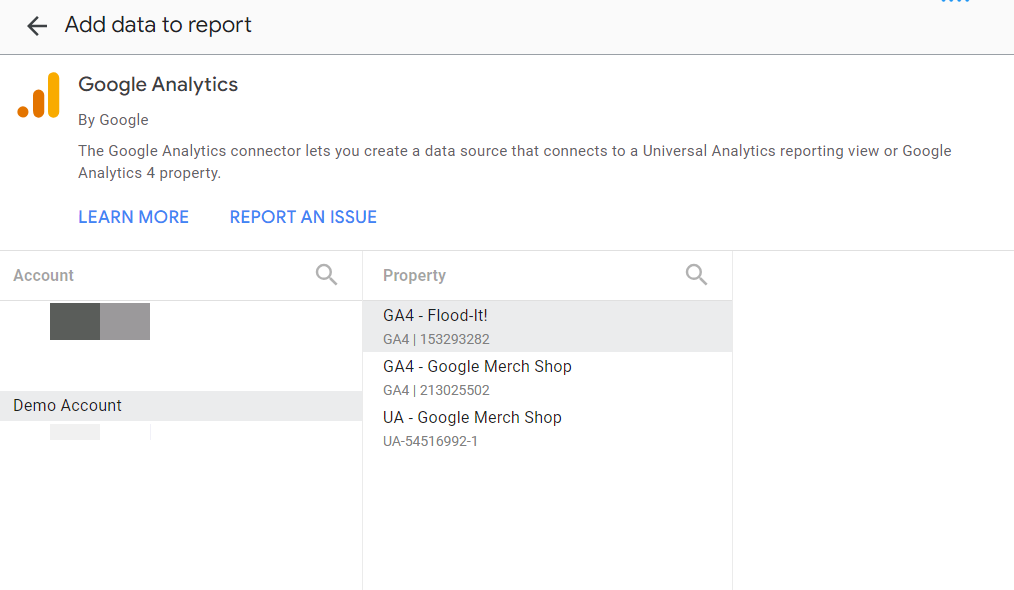
Task: Click the Google Analytics connector title
Action: coord(158,85)
